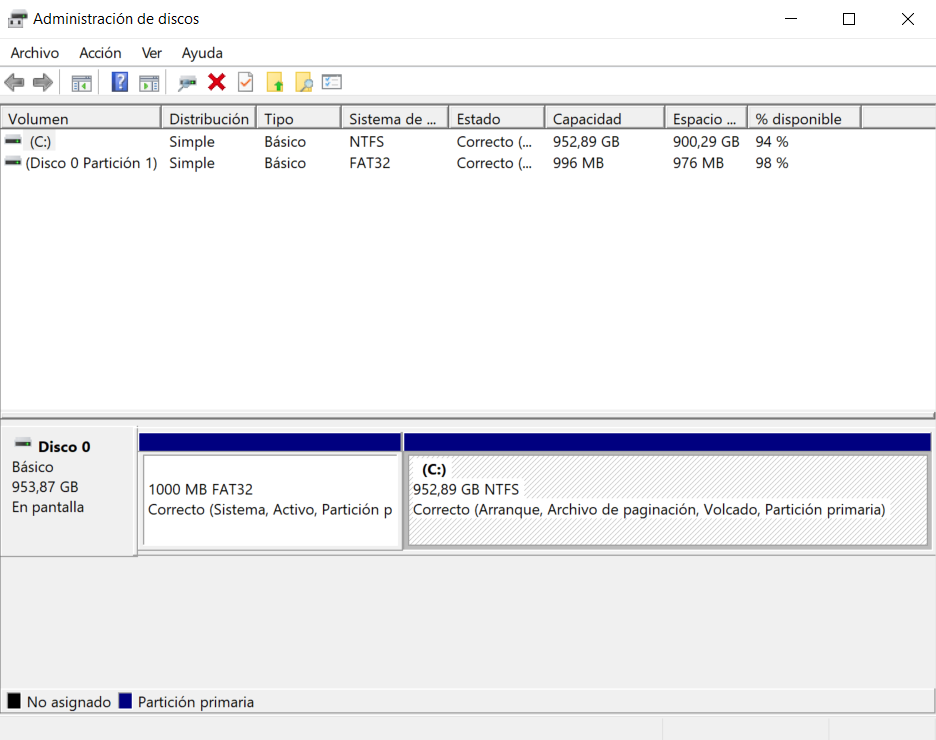Open Properties with the checkmark sheet icon
This screenshot has width=936, height=740.
(x=245, y=82)
